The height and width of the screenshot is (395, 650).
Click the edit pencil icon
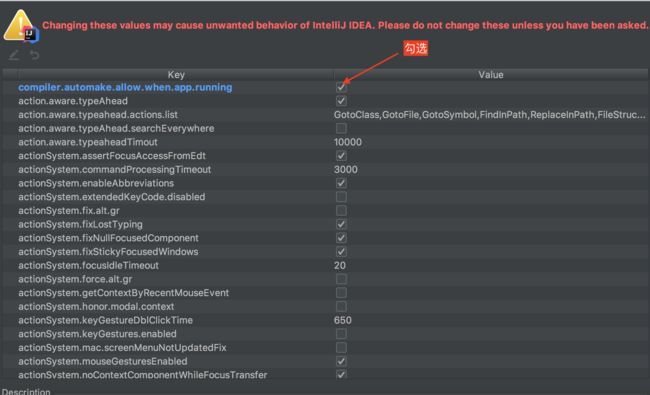point(14,55)
